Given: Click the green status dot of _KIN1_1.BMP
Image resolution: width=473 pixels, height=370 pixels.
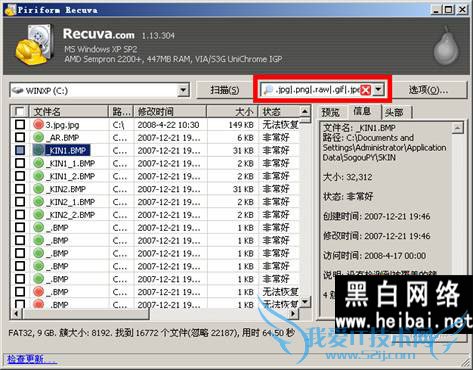Looking at the screenshot, I should 39,163.
